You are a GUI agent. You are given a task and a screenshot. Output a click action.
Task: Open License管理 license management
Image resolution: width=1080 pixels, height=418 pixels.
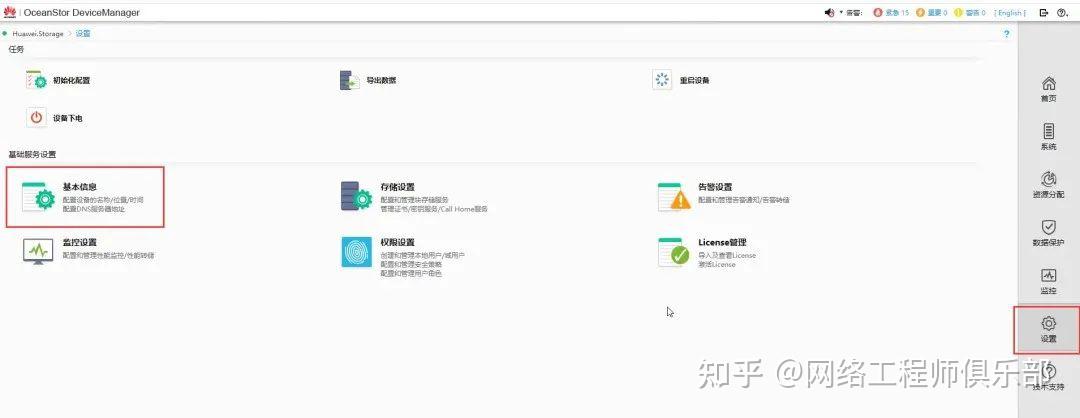pyautogui.click(x=707, y=253)
